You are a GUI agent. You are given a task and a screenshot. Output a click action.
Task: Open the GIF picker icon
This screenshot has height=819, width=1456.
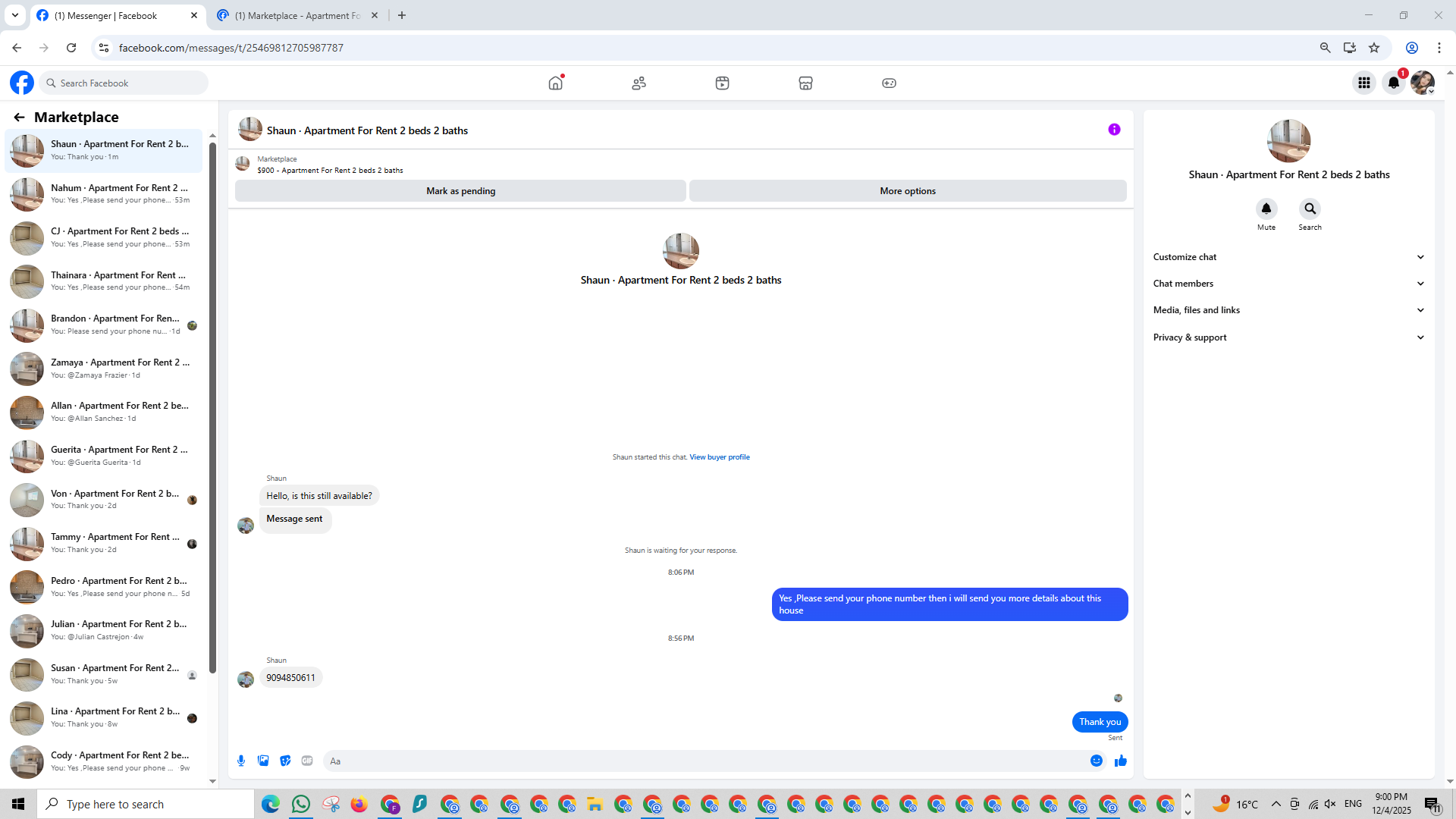(x=307, y=761)
